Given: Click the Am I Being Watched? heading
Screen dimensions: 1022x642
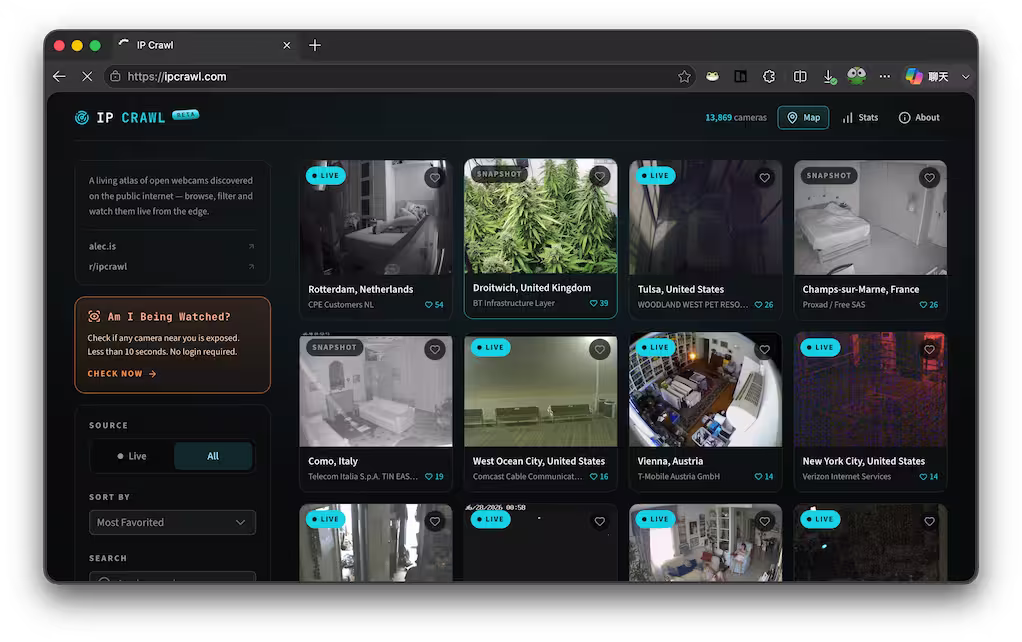Looking at the screenshot, I should click(169, 317).
